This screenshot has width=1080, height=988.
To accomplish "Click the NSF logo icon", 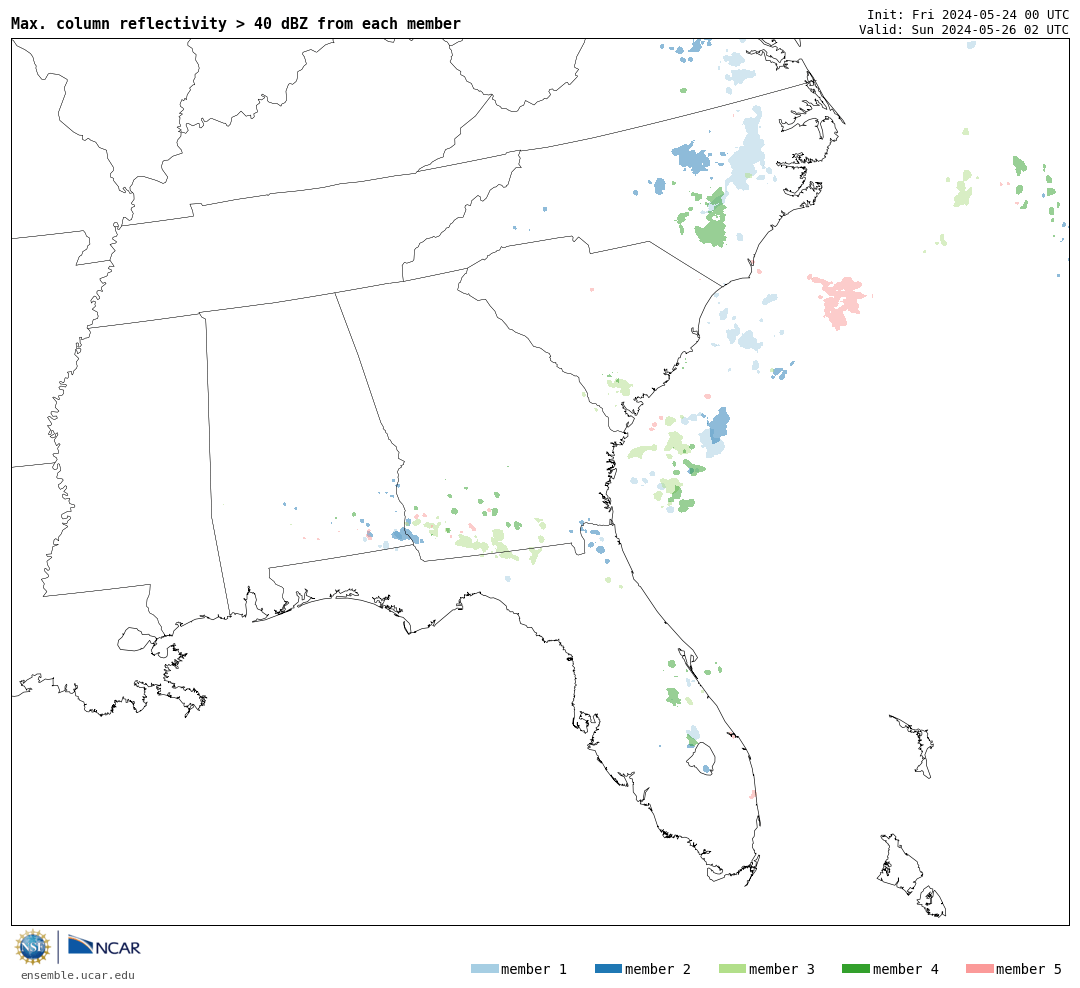I will [32, 947].
